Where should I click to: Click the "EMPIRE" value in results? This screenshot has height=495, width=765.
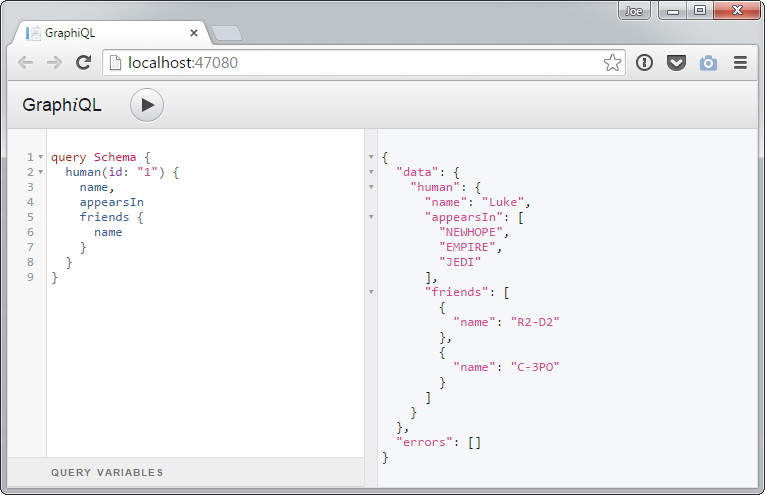click(467, 247)
